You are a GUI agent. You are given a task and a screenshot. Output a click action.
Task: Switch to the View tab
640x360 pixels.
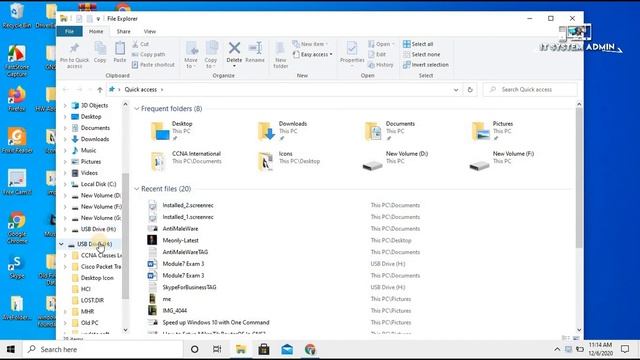tap(149, 31)
